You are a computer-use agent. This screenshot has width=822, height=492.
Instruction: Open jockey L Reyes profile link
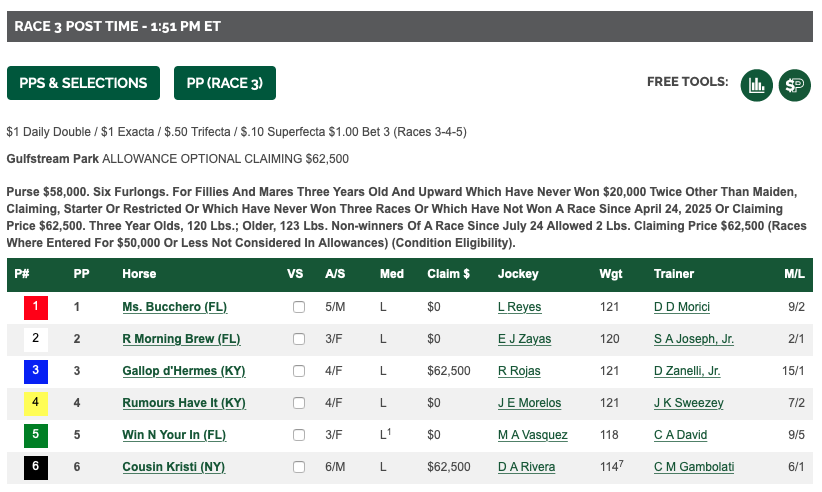coord(519,307)
